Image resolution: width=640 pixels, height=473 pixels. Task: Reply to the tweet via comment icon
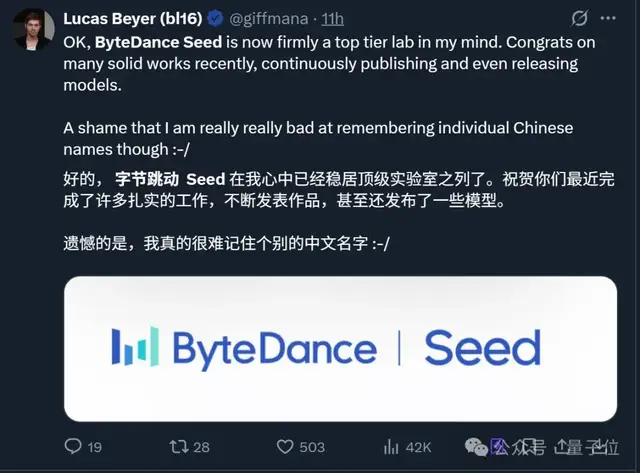72,446
